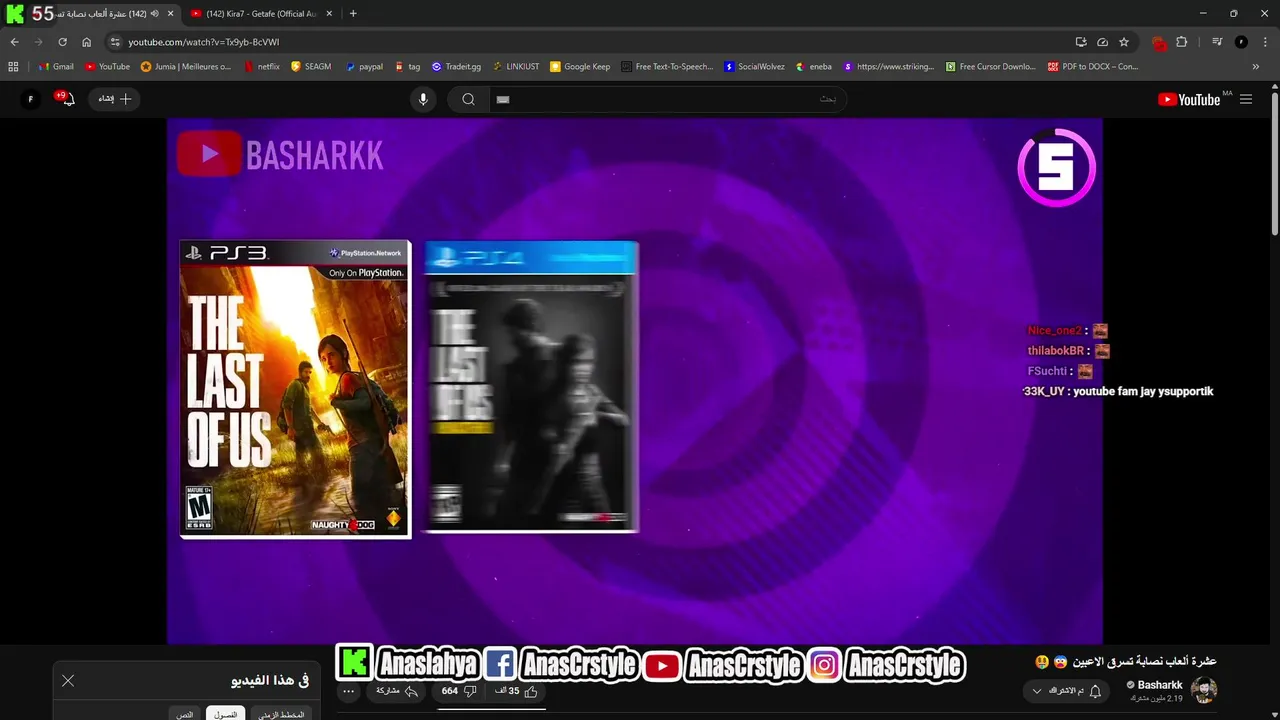Open the Free Text-To-Speech bookmark
Image resolution: width=1280 pixels, height=720 pixels.
pyautogui.click(x=667, y=67)
